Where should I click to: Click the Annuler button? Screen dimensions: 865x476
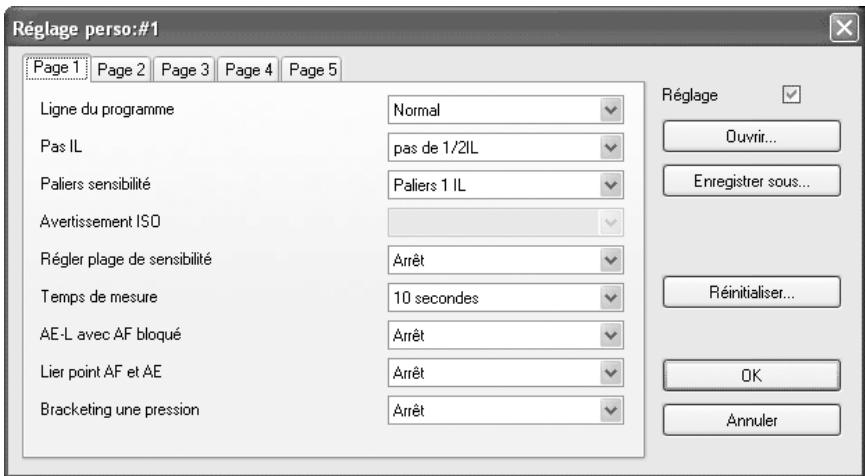tap(751, 420)
